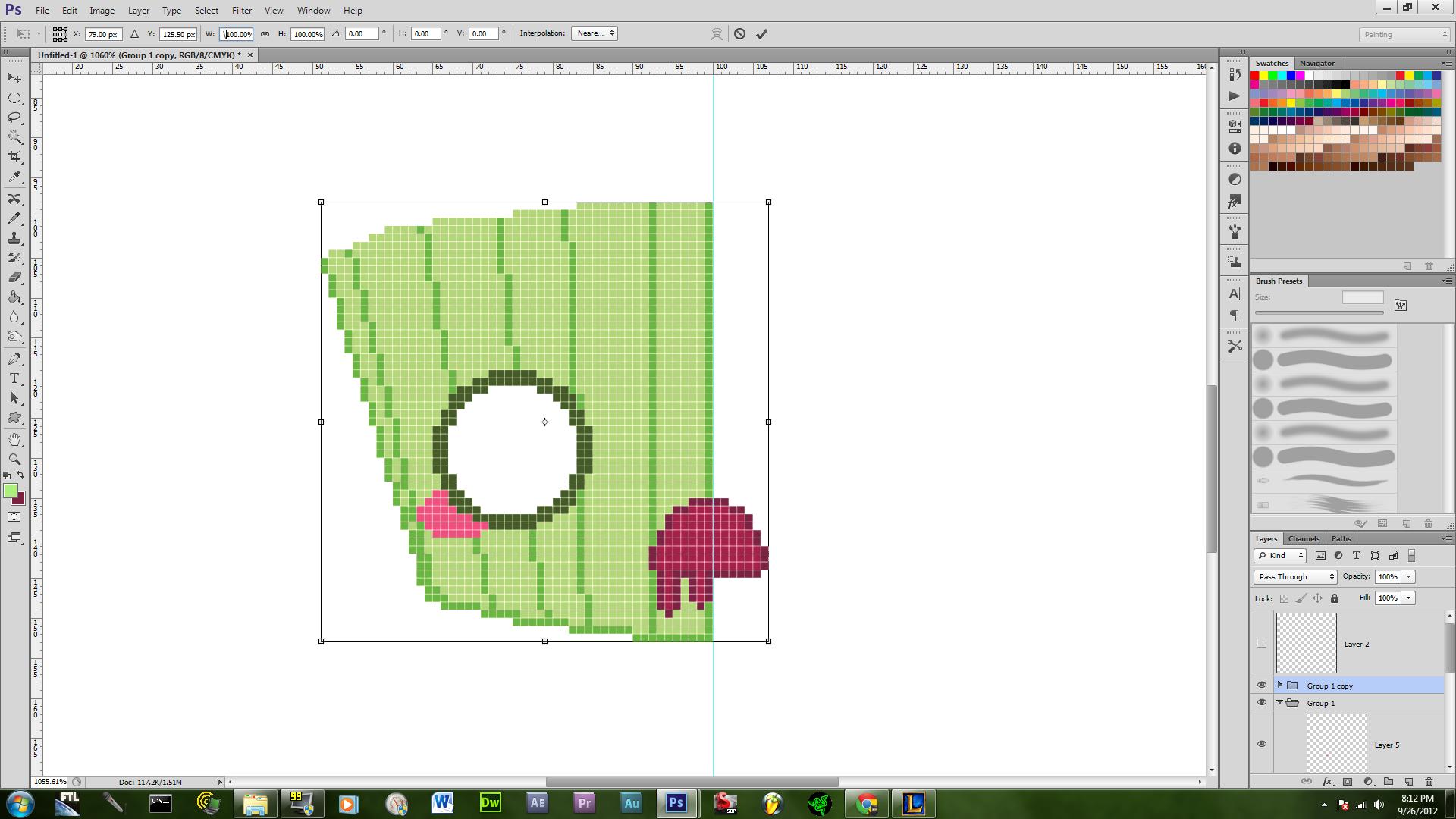Expand the Group 1 copy folder
Screen dimensions: 1456x819
[x=1280, y=686]
